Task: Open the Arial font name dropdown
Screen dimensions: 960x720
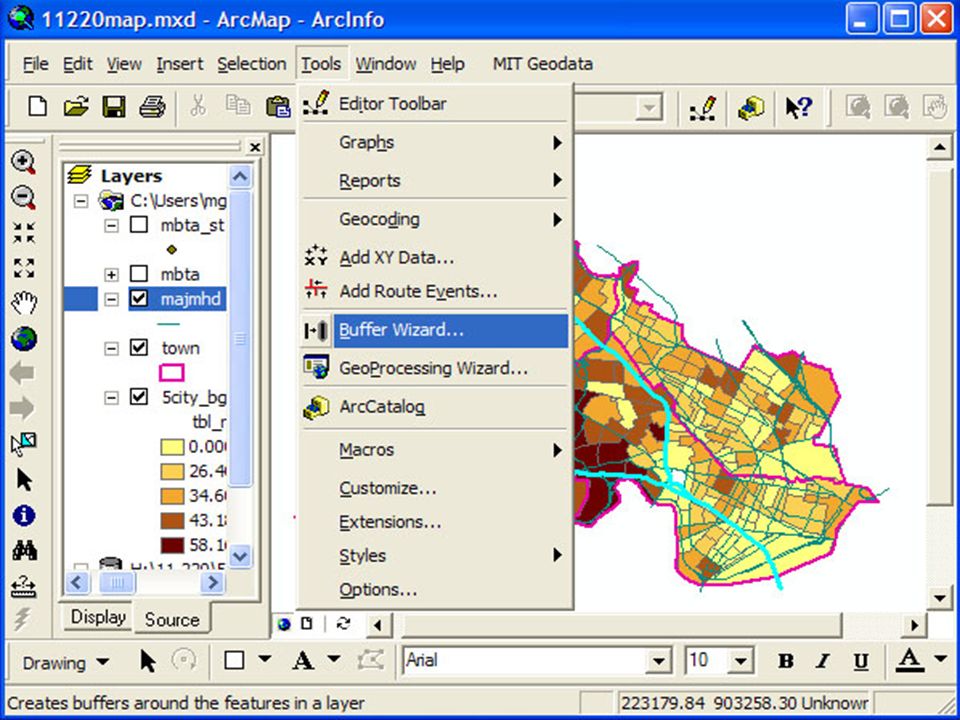Action: coord(659,661)
